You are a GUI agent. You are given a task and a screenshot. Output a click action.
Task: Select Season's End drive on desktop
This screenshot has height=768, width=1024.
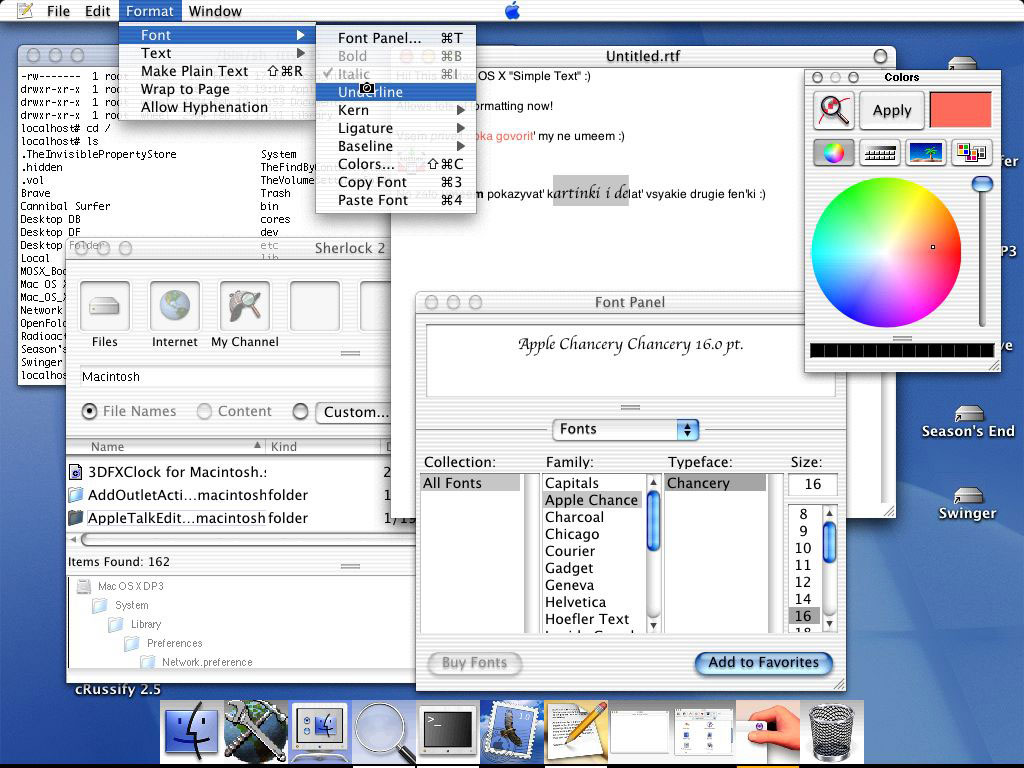point(968,413)
